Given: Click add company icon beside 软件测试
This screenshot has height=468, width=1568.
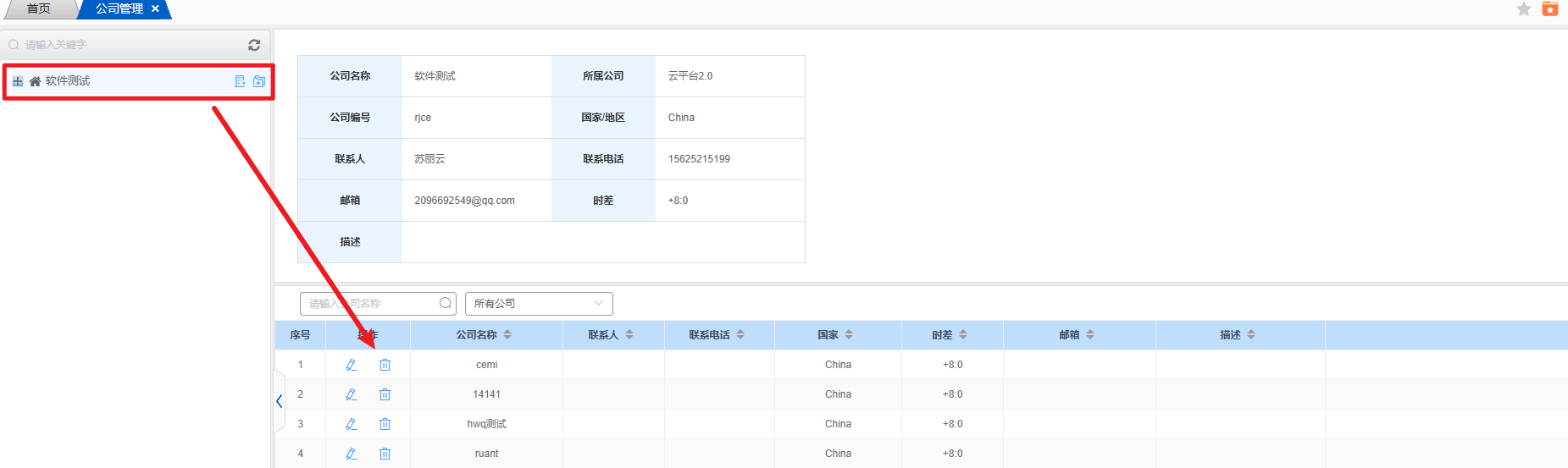Looking at the screenshot, I should (240, 81).
